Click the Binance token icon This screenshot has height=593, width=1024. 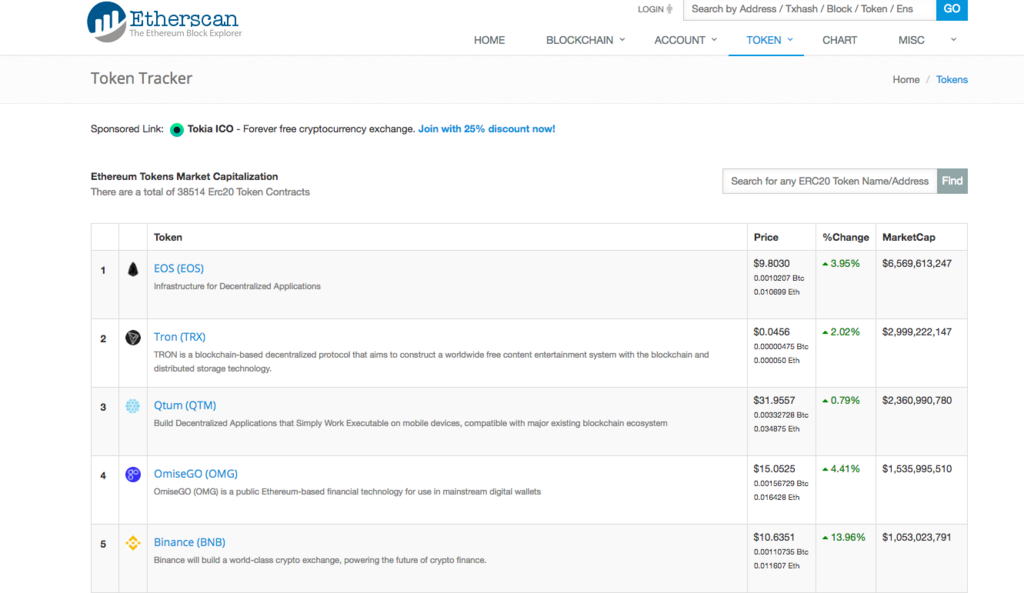133,543
